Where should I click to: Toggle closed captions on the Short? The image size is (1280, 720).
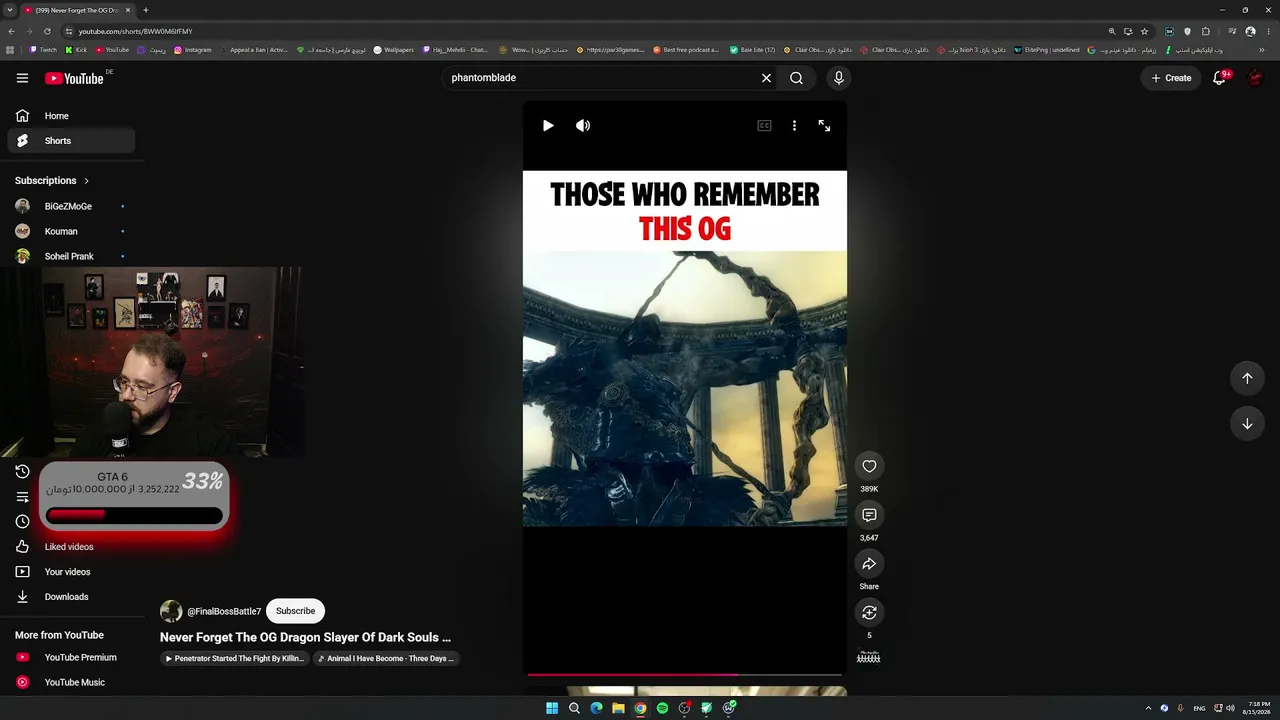pos(764,125)
